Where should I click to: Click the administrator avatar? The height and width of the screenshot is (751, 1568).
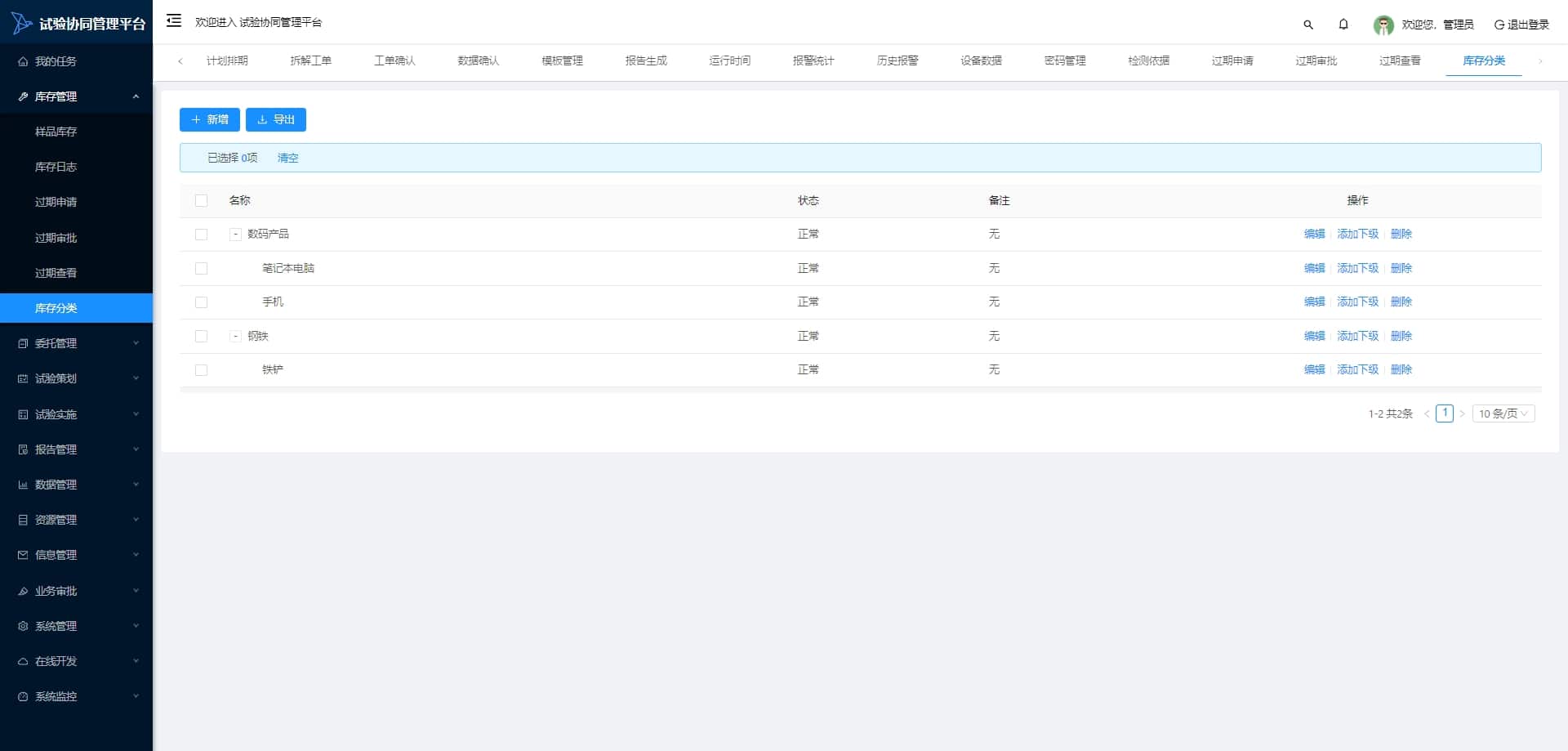point(1383,25)
